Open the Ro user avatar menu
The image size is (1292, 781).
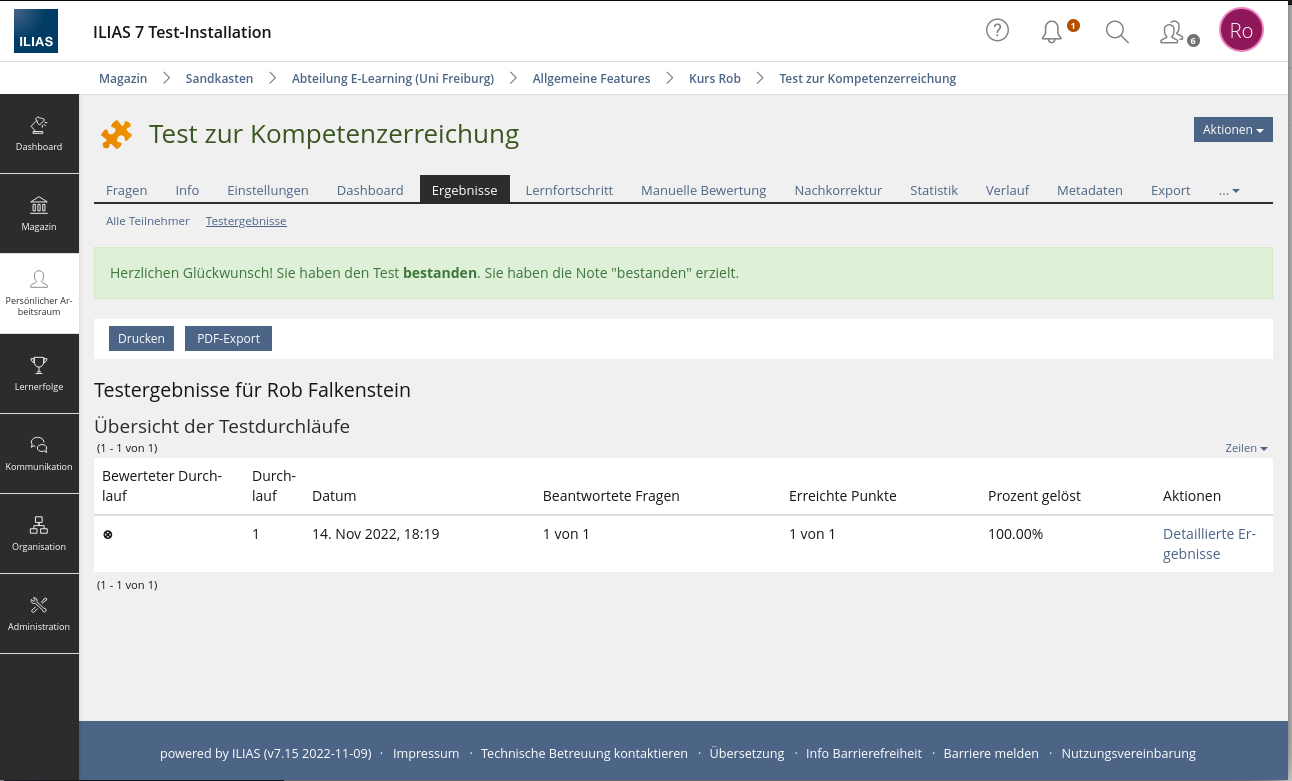[x=1241, y=31]
